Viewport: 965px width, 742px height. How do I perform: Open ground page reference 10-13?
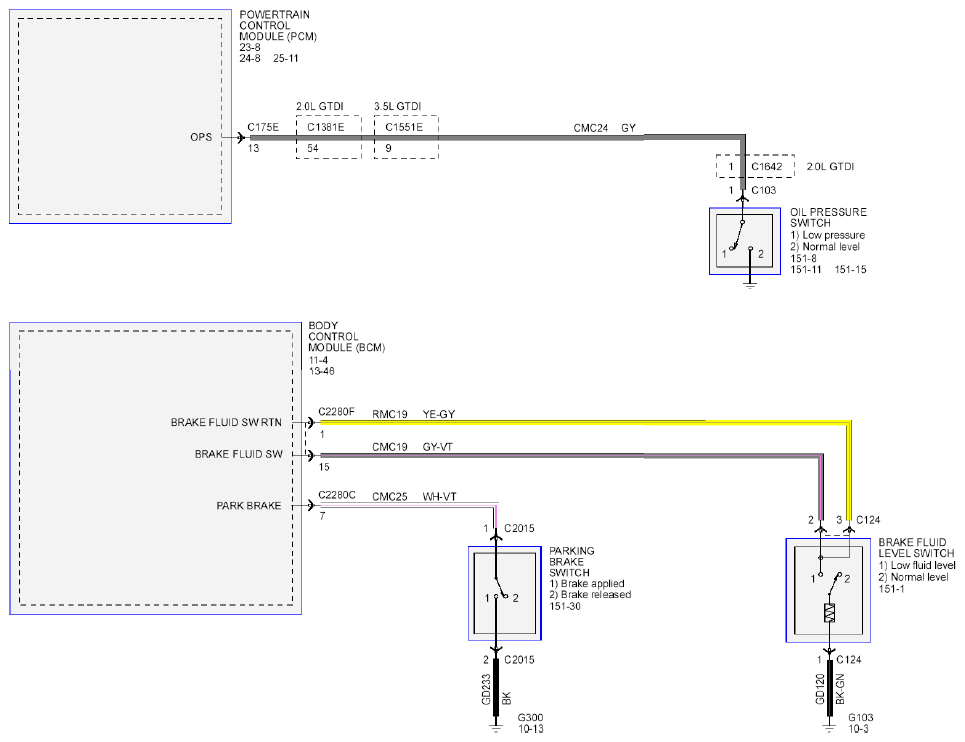(x=531, y=729)
